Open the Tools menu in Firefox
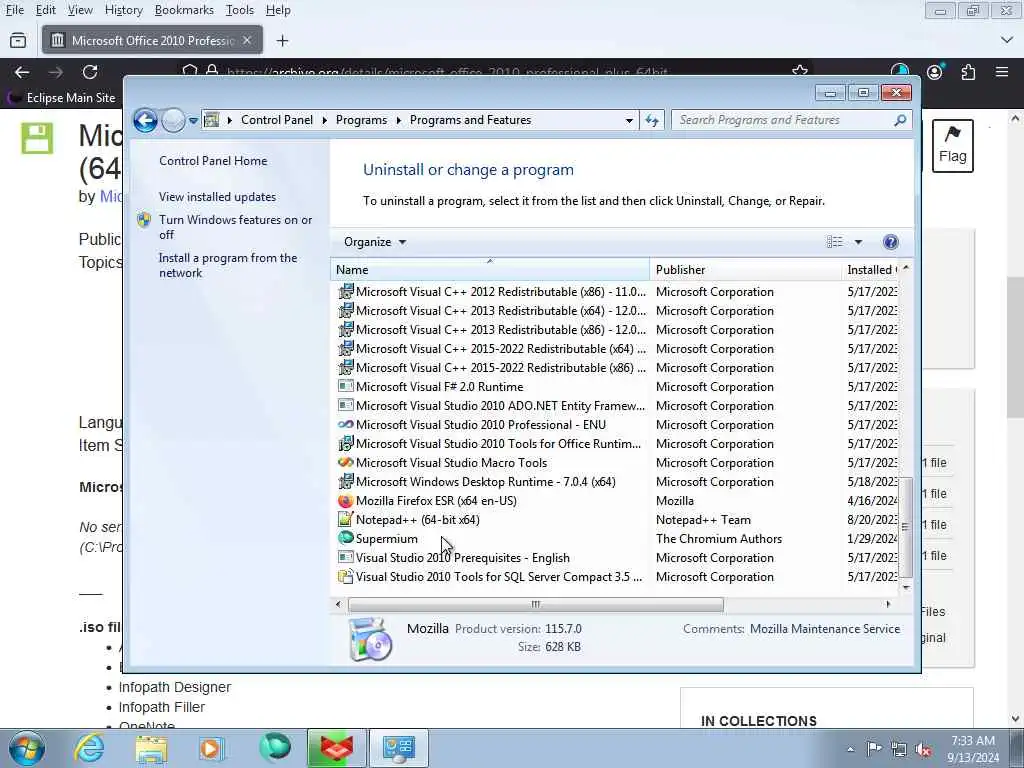Screen dimensions: 1024x768 click(x=240, y=10)
